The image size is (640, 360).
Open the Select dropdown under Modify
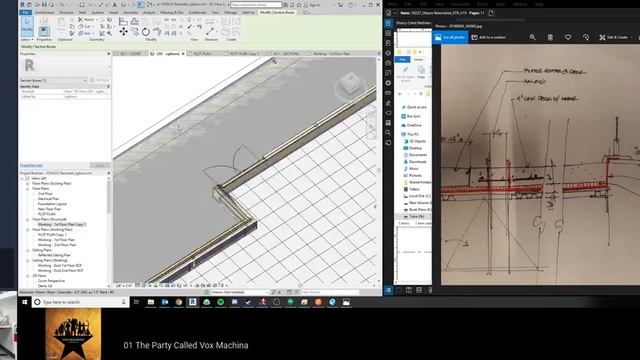(27, 40)
